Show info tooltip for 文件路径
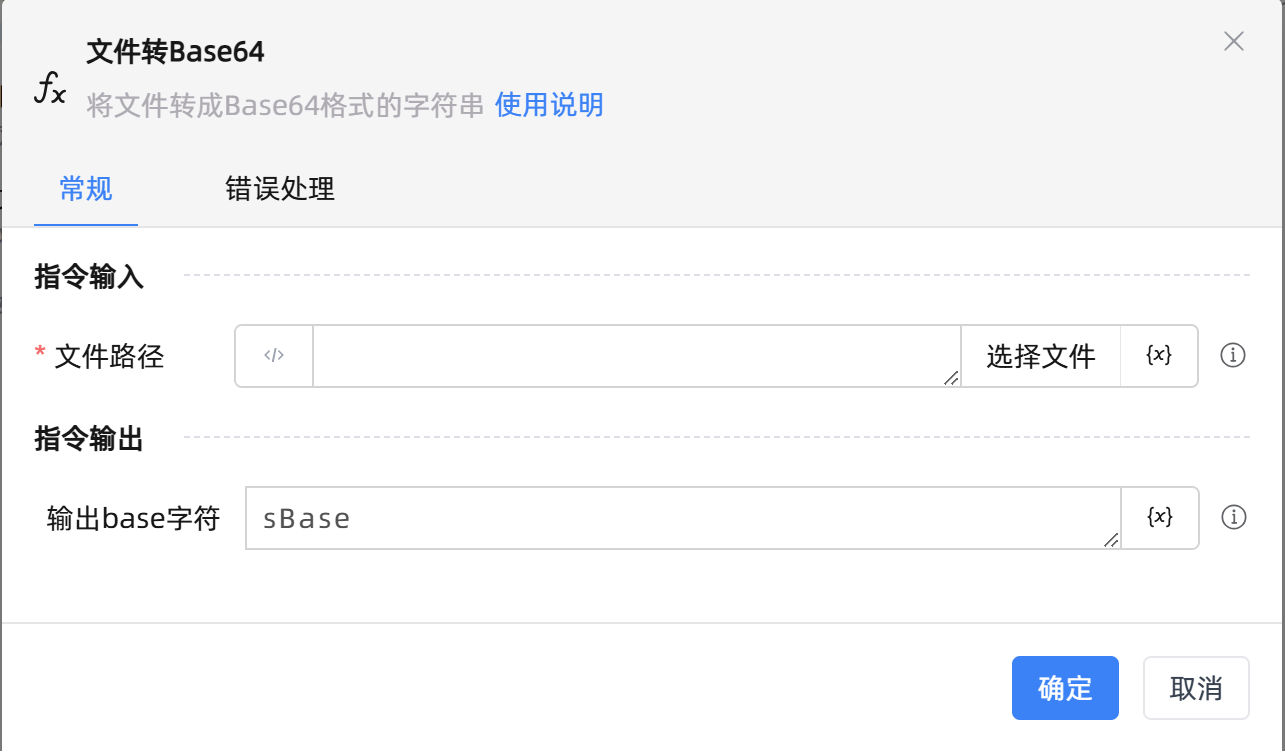 tap(1234, 355)
